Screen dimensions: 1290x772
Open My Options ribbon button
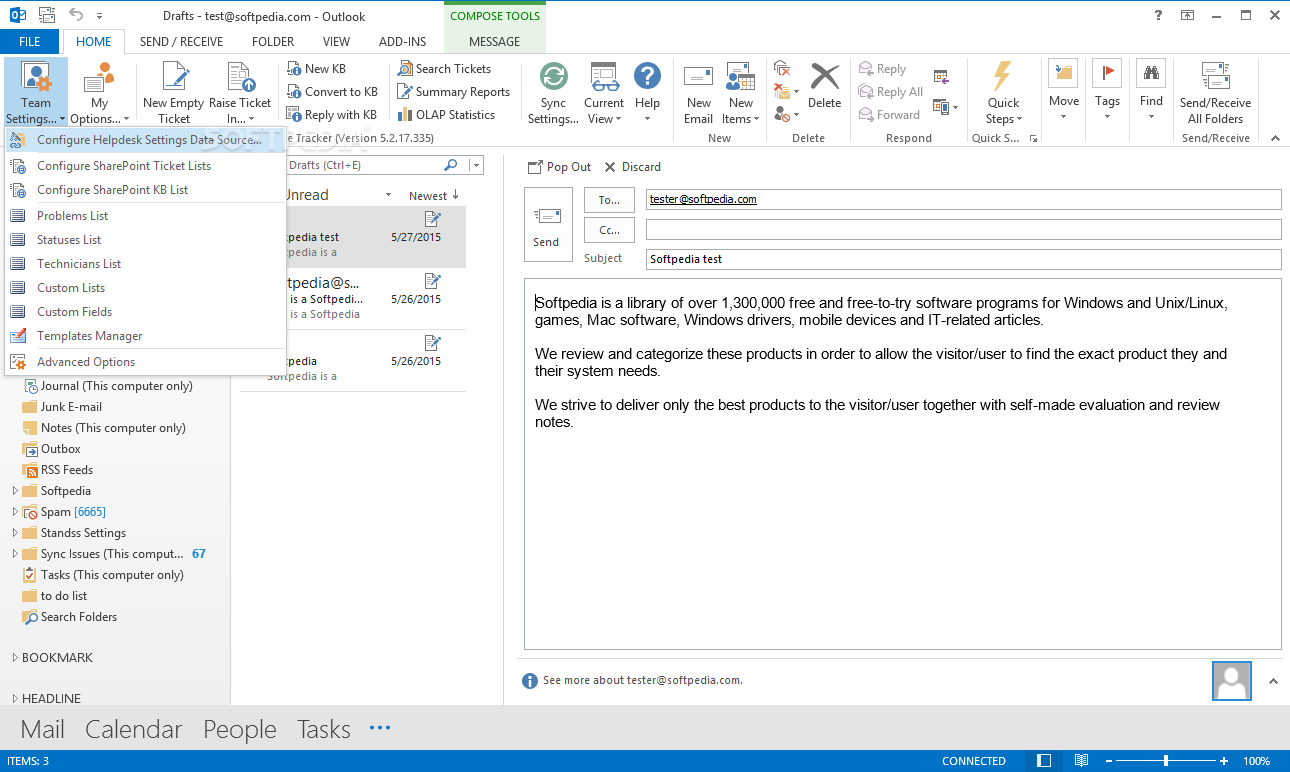(x=99, y=92)
